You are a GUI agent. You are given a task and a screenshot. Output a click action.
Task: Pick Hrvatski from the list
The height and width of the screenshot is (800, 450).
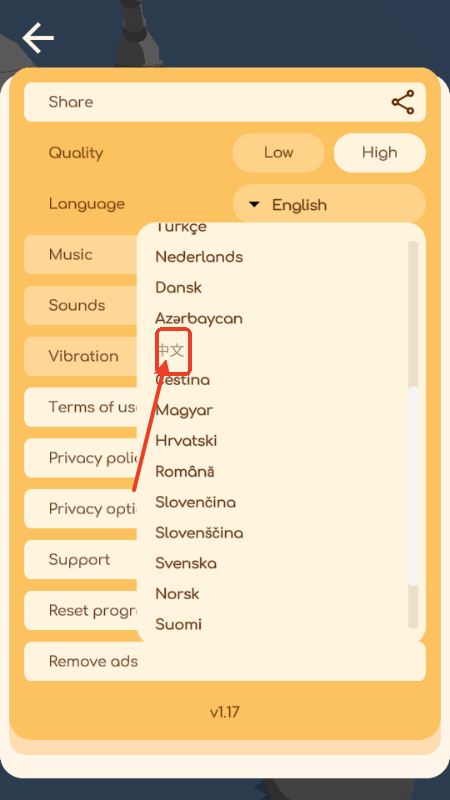(186, 441)
